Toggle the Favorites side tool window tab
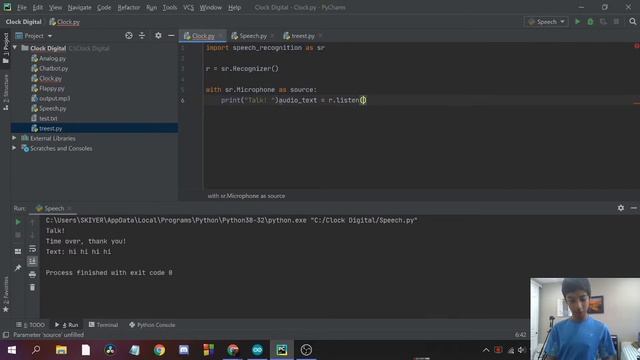640x360 pixels. tap(5, 294)
